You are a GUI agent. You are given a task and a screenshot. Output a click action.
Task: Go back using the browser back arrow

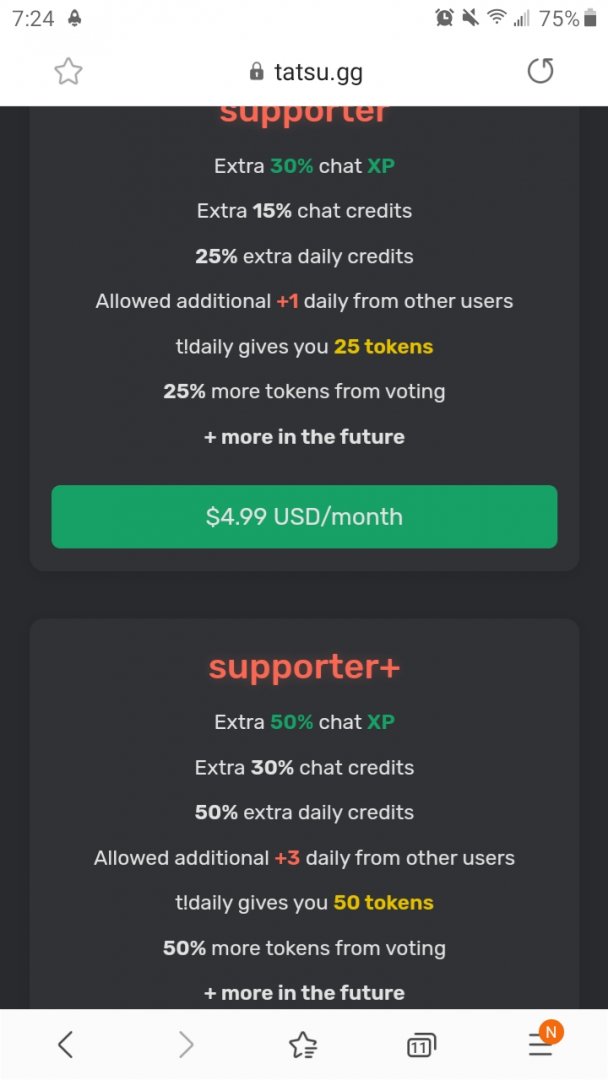tap(65, 1045)
